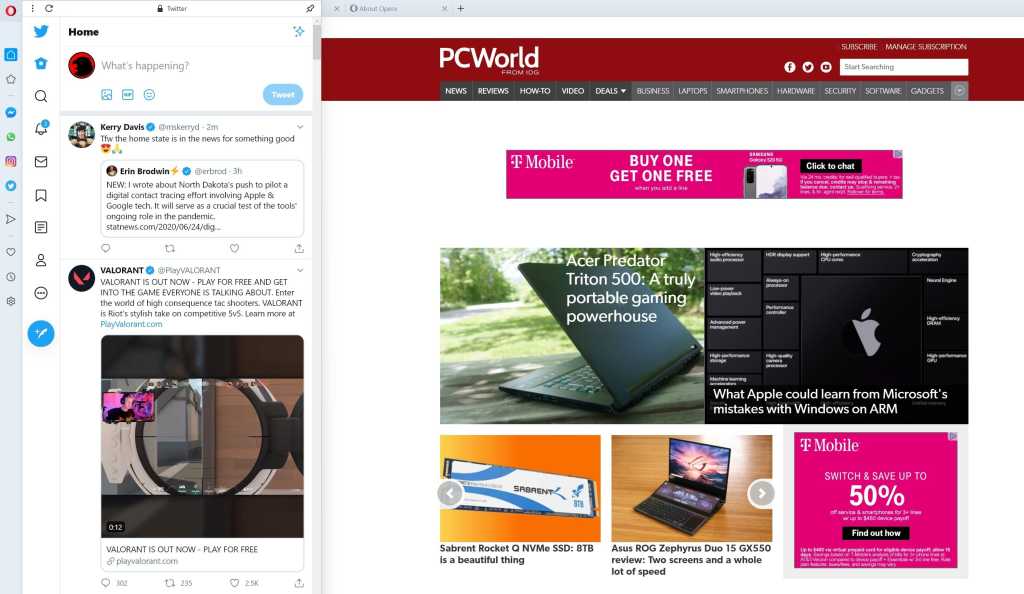Open PCWorld Twitter page icon

(808, 67)
